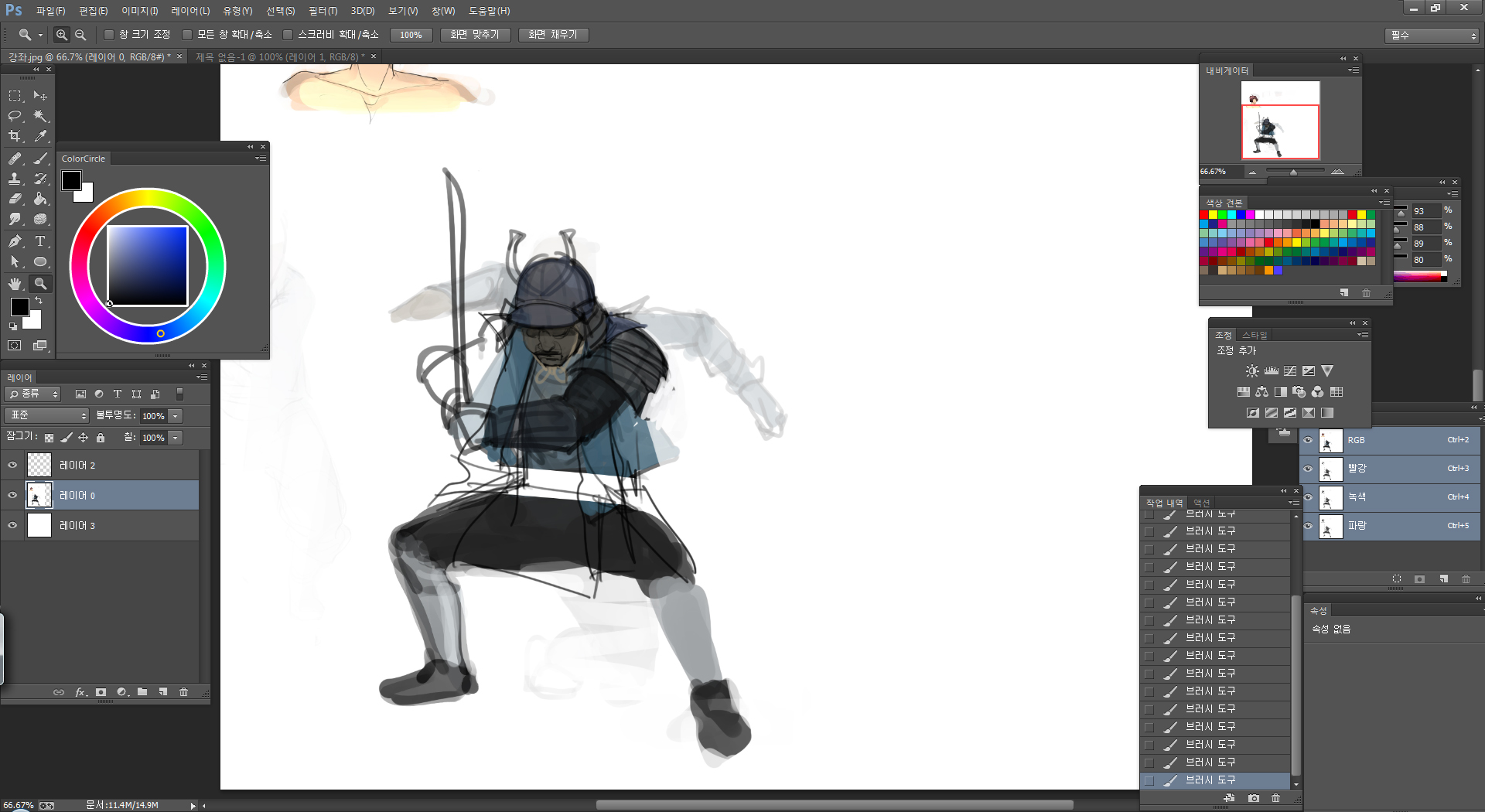Hide 레이어 2 with its eye icon

[12, 466]
